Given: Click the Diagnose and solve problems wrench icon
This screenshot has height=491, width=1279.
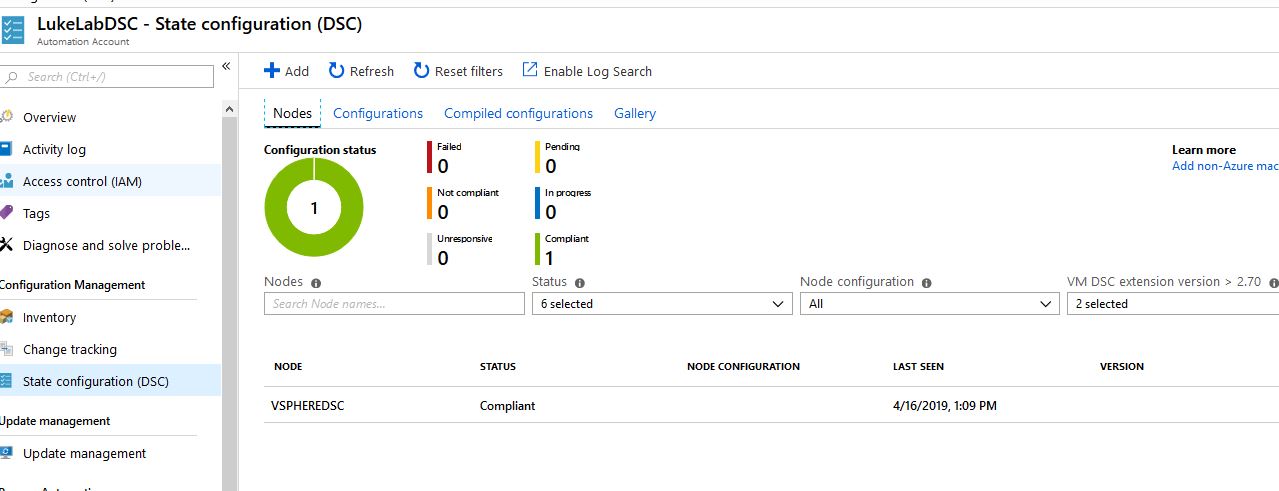Looking at the screenshot, I should click(x=7, y=245).
